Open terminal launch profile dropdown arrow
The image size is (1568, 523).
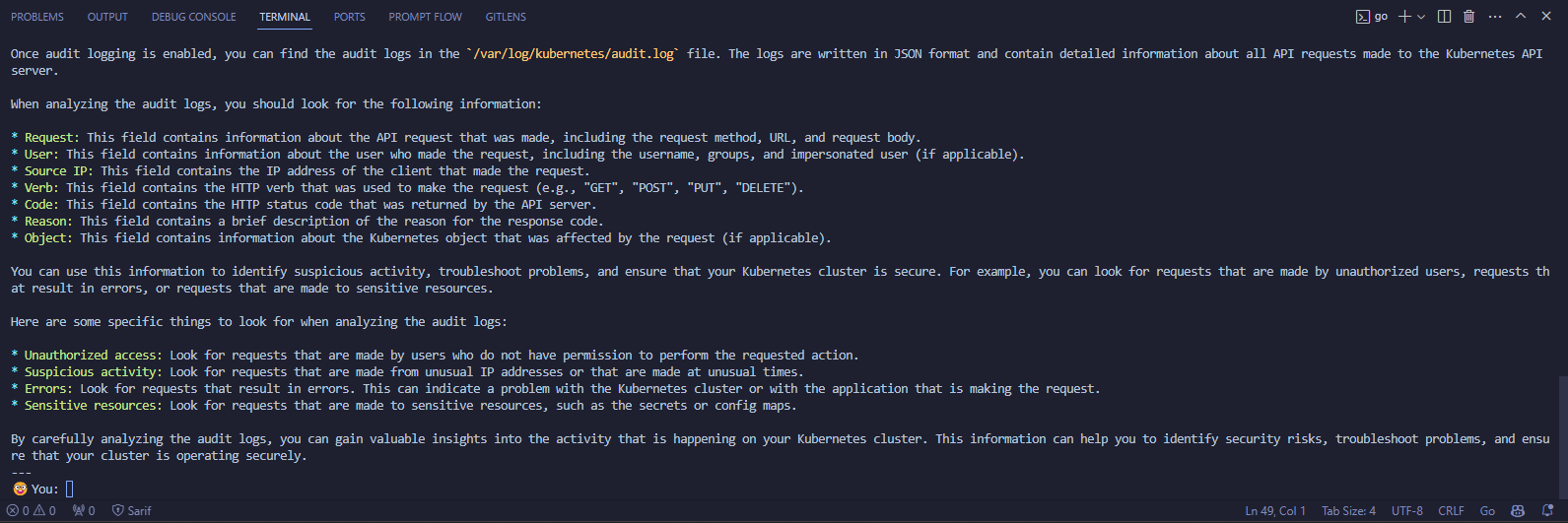point(1420,17)
